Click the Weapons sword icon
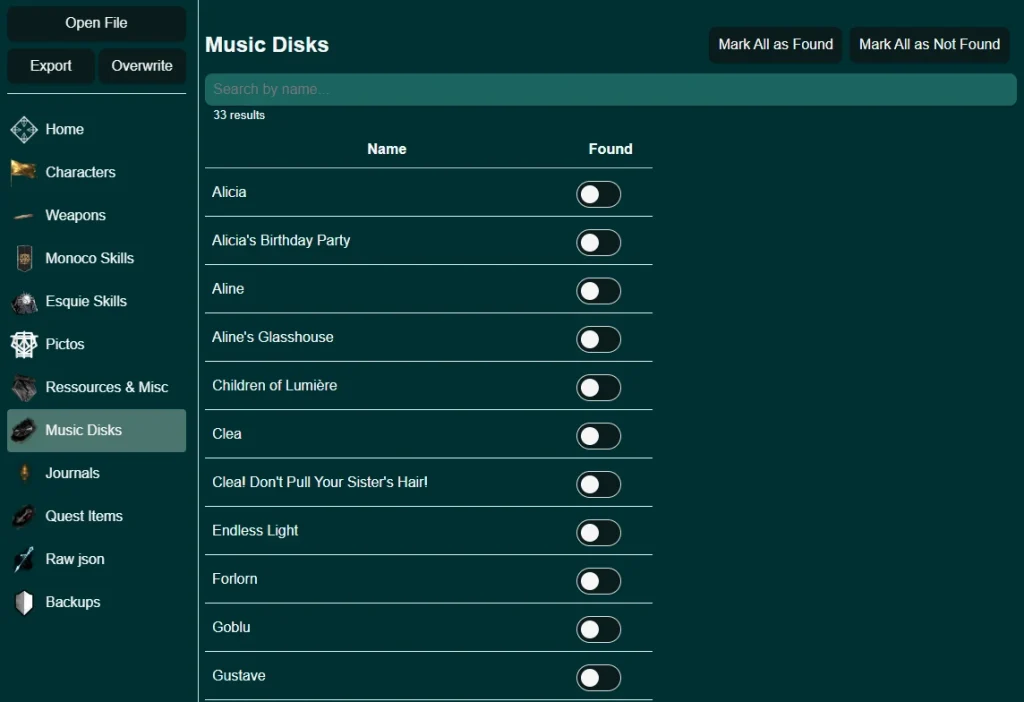Image resolution: width=1024 pixels, height=702 pixels. [x=24, y=216]
